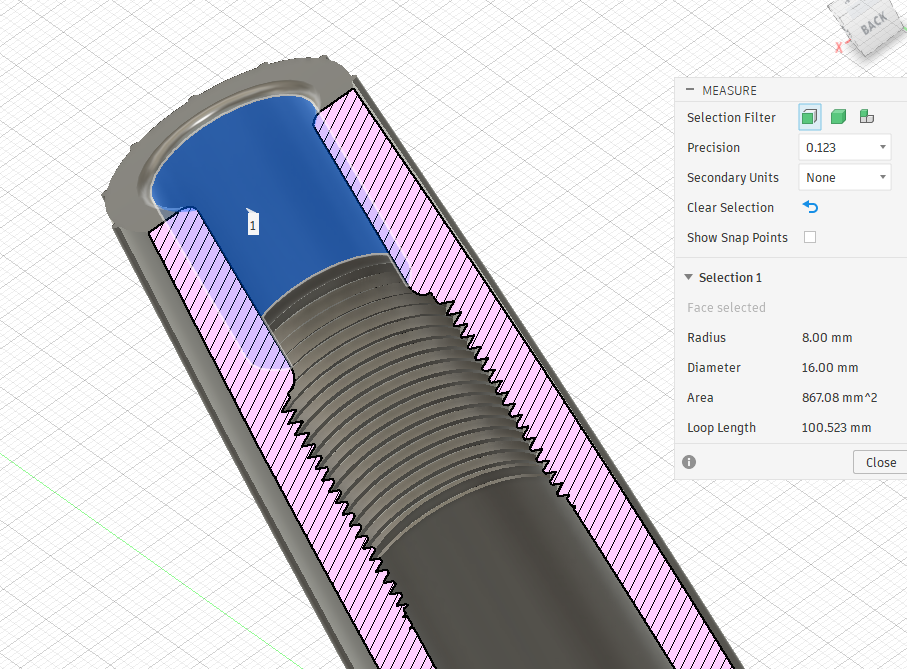The width and height of the screenshot is (907, 669).
Task: Click the selection marker labeled 1
Action: pyautogui.click(x=252, y=224)
